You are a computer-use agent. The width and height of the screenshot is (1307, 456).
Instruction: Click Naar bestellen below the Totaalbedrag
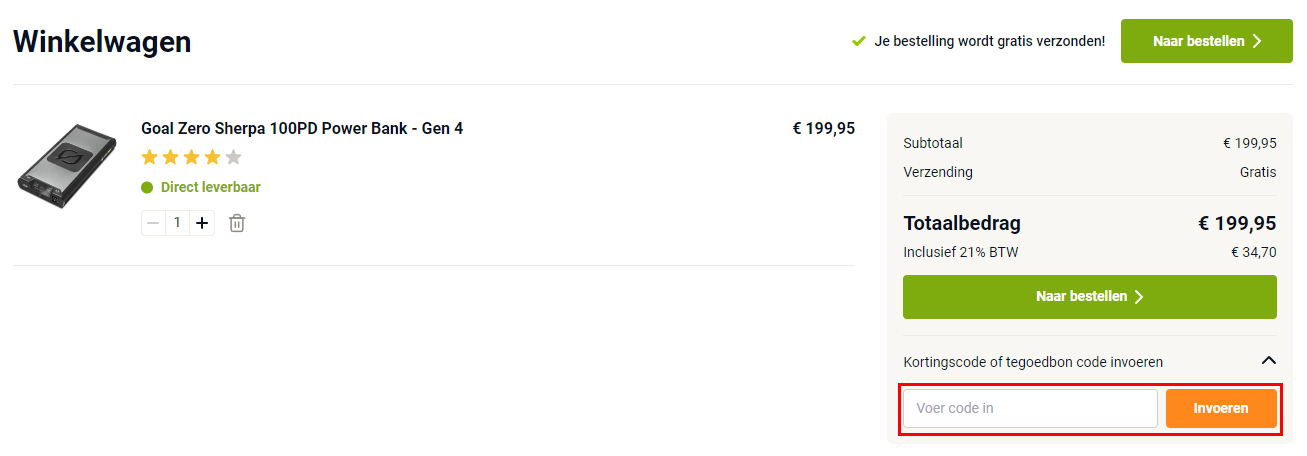coord(1090,297)
